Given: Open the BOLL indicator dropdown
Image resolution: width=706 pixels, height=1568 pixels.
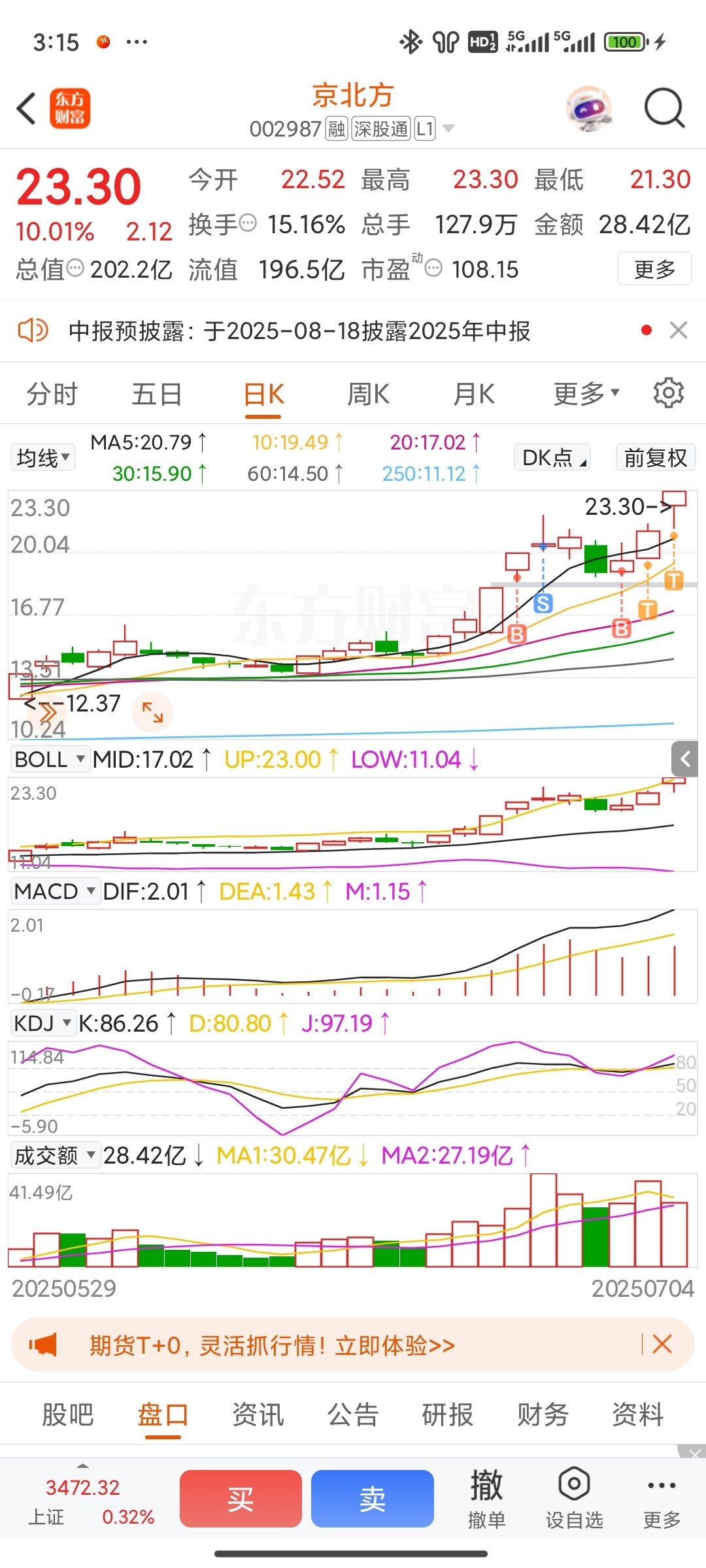Looking at the screenshot, I should pos(50,759).
